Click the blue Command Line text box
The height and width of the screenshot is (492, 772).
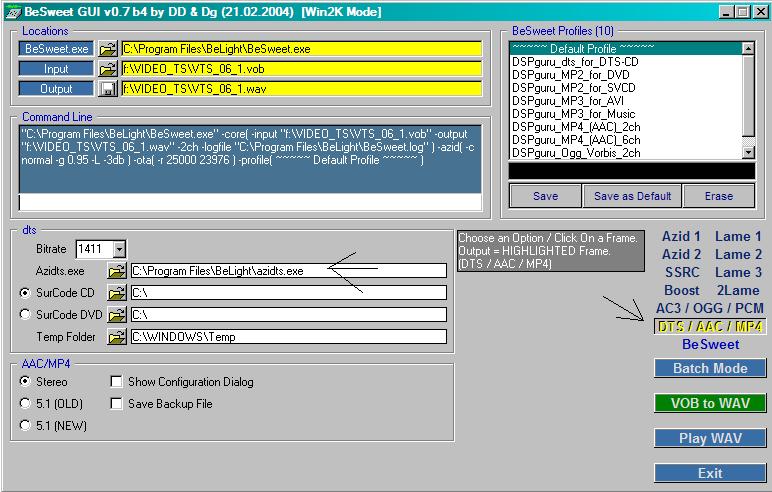pyautogui.click(x=250, y=159)
